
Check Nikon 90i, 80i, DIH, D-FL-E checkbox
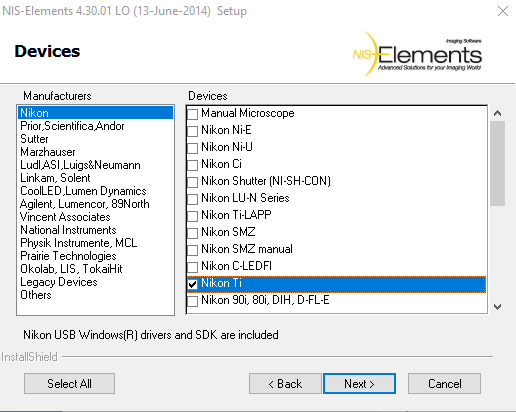pos(192,301)
